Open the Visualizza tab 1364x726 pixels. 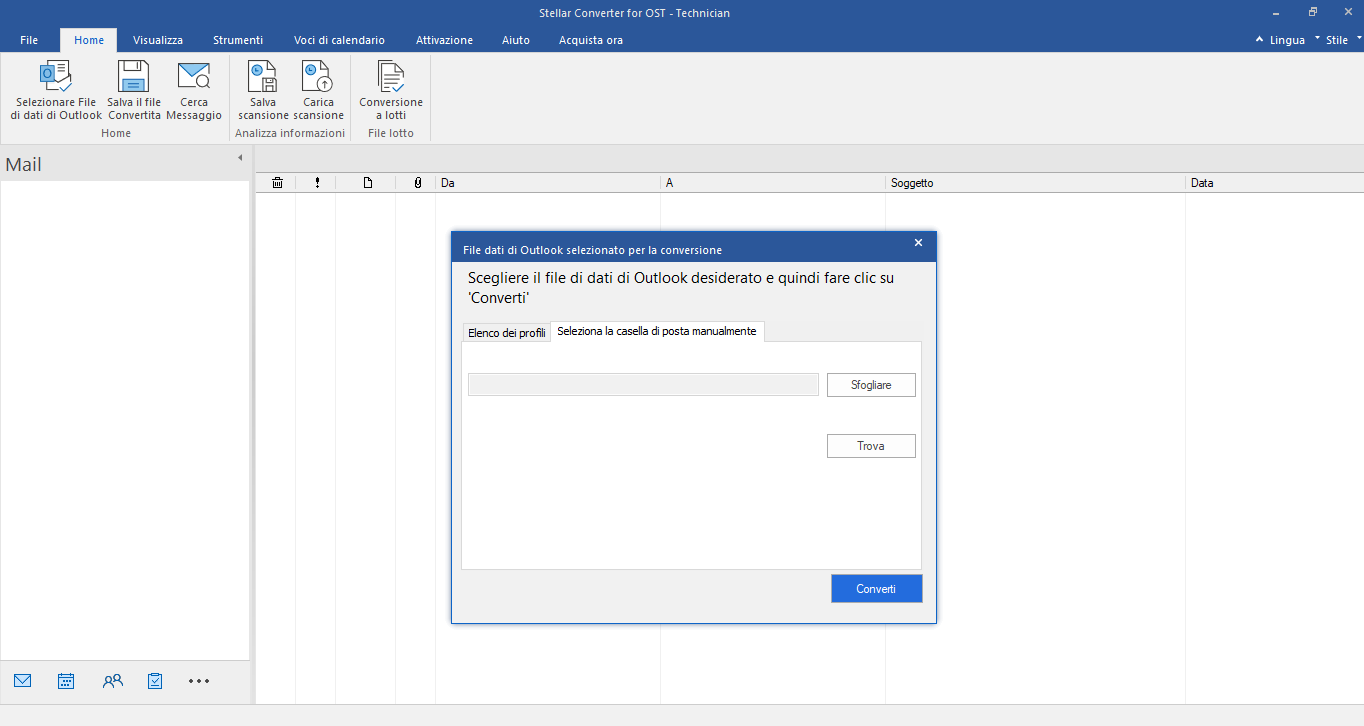coord(158,40)
